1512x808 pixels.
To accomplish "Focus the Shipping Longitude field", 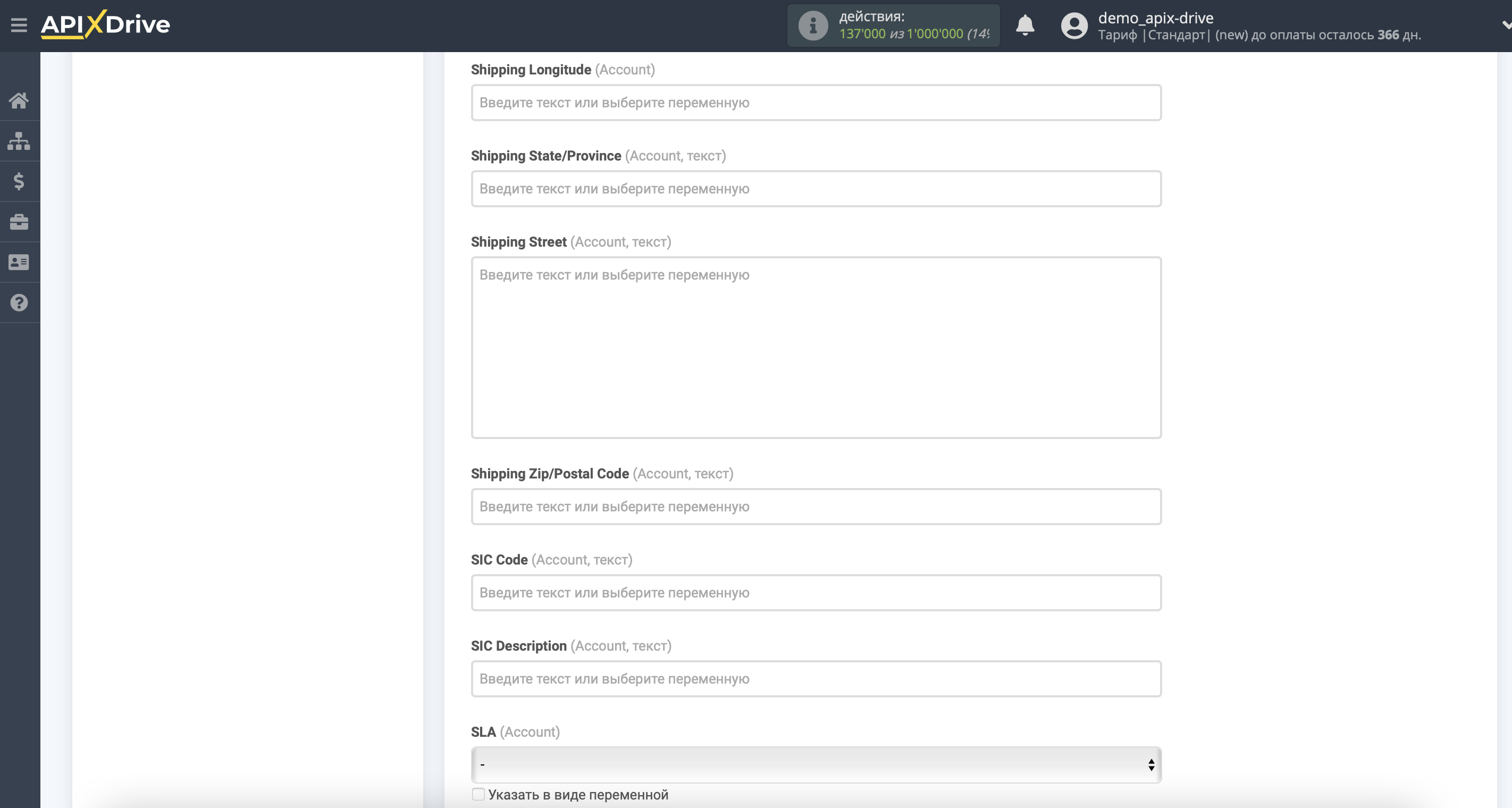I will [x=816, y=103].
